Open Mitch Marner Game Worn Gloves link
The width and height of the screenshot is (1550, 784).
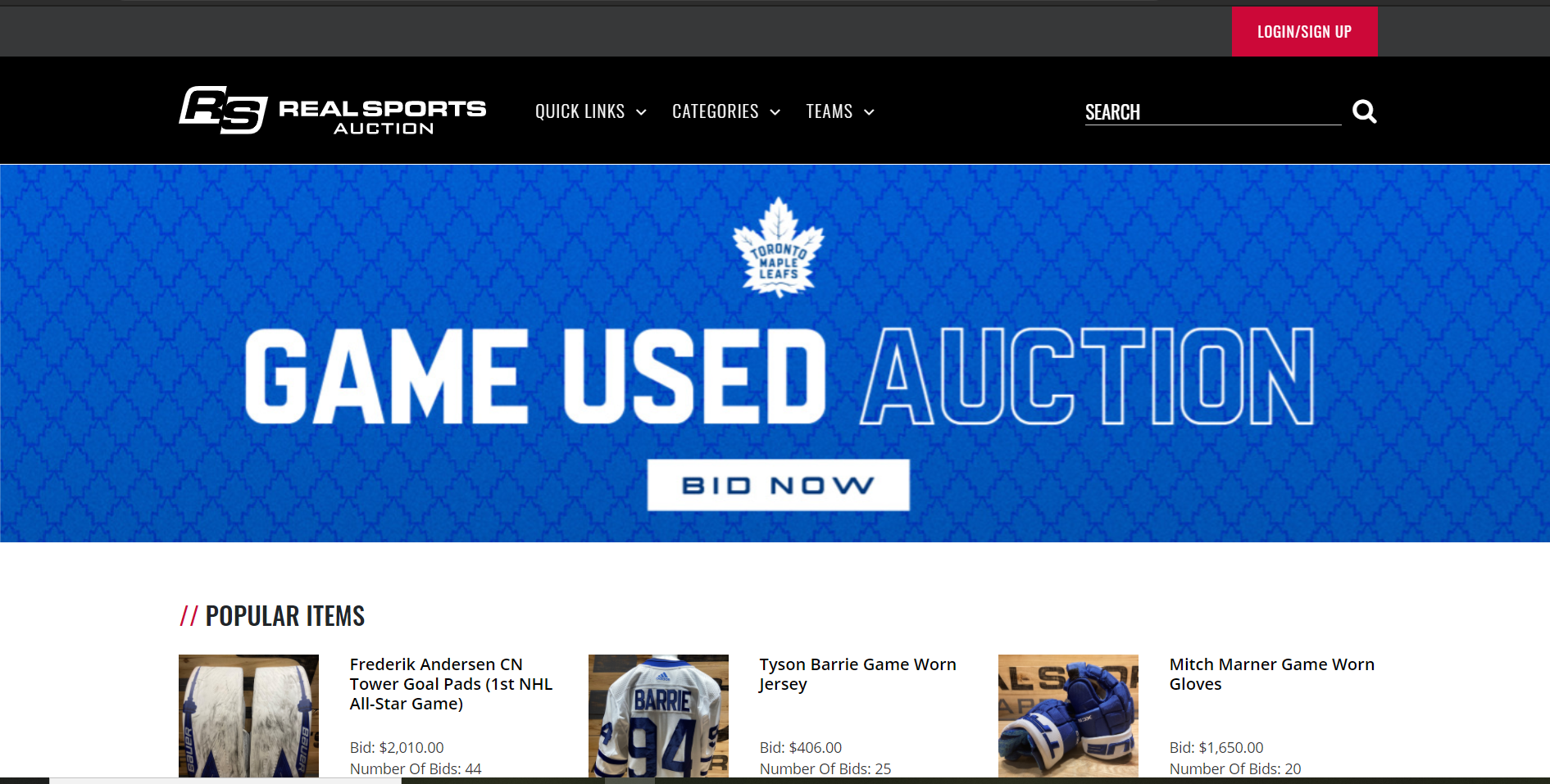(x=1271, y=674)
